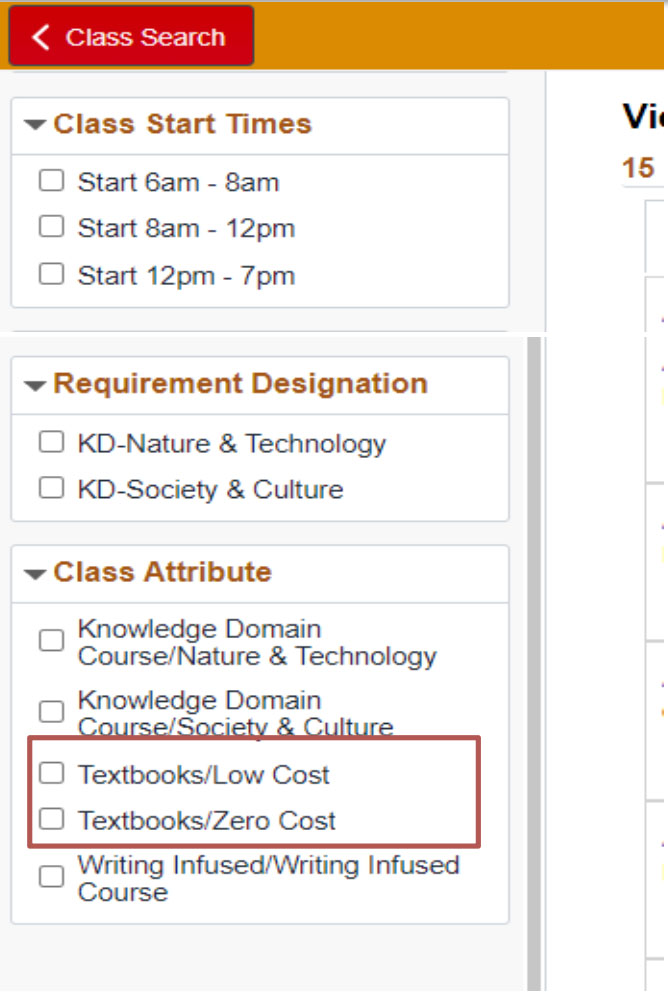
Task: Enable the Start 8am - 12pm filter
Action: [x=51, y=227]
